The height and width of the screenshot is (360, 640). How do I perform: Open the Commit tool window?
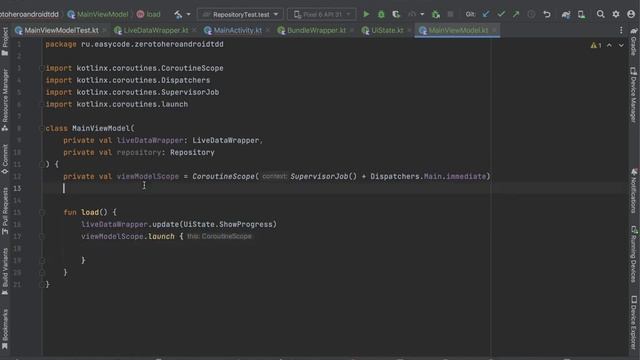click(5, 159)
